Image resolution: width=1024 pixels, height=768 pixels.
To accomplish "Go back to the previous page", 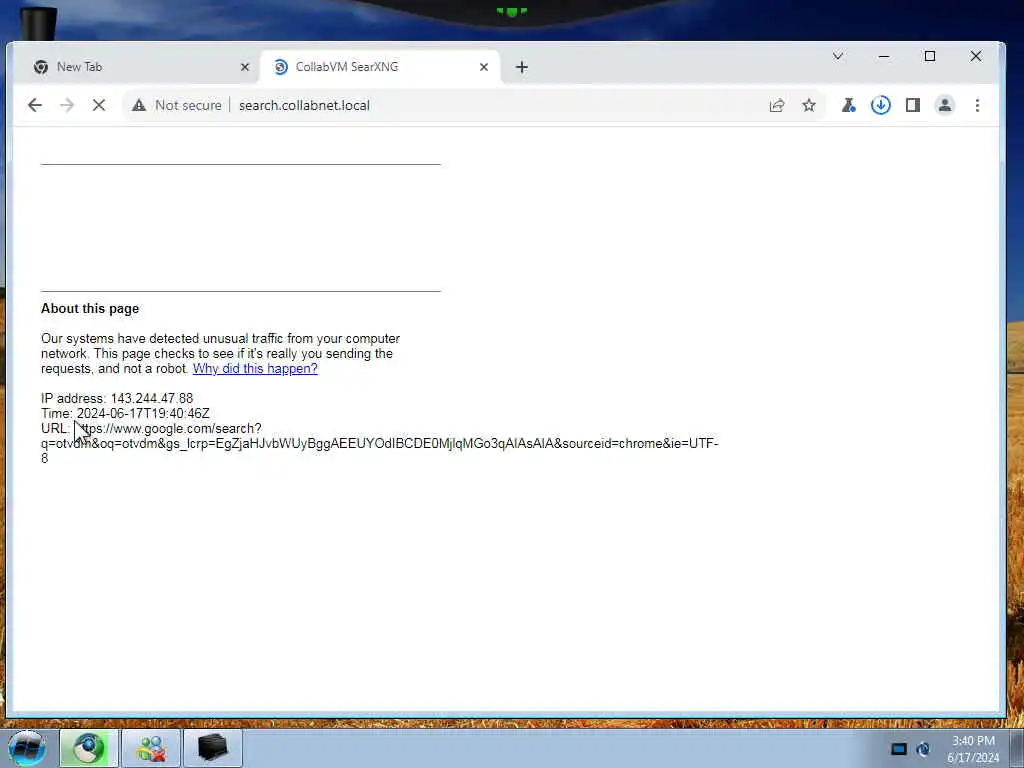I will (35, 105).
